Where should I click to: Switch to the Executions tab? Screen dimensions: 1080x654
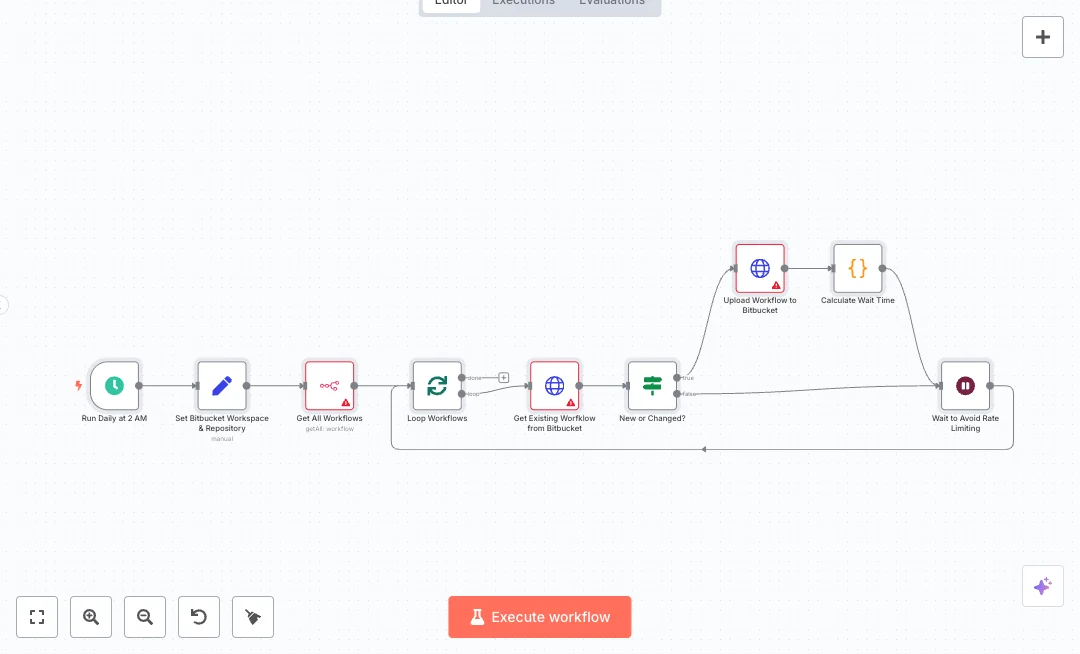[x=523, y=3]
